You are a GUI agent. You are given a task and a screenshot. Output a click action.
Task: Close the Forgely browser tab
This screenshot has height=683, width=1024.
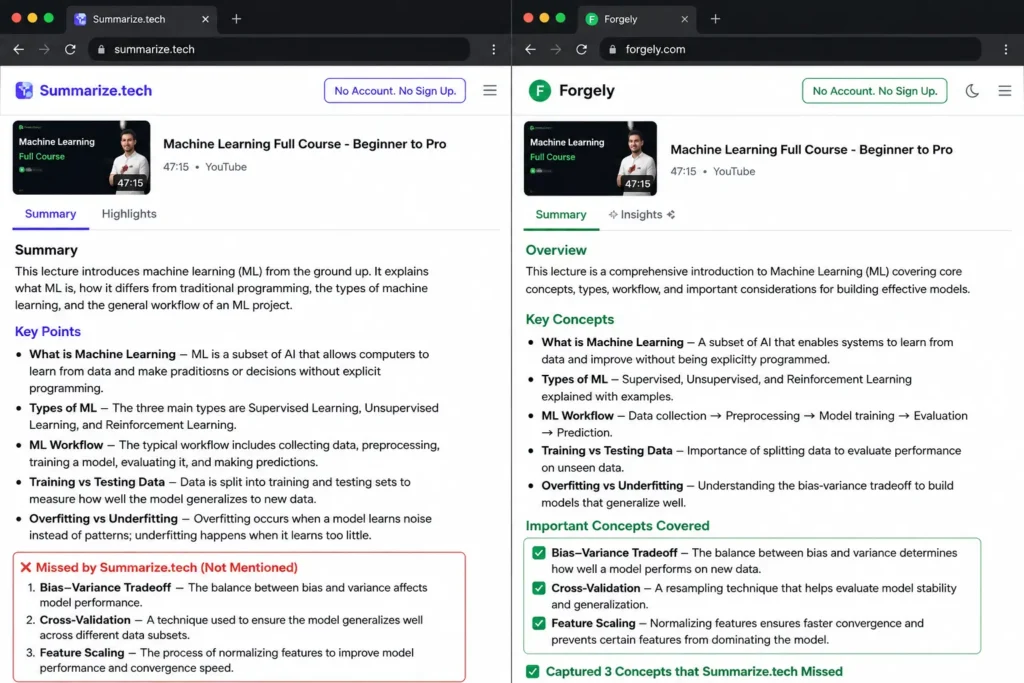(x=684, y=19)
